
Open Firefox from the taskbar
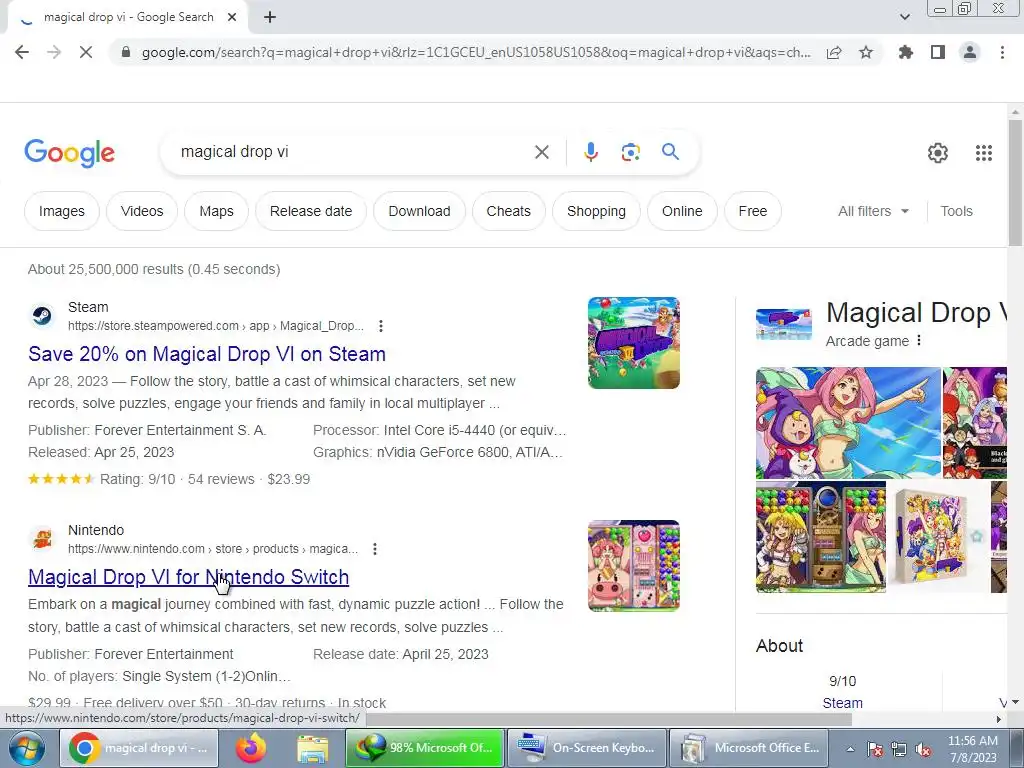coord(251,748)
